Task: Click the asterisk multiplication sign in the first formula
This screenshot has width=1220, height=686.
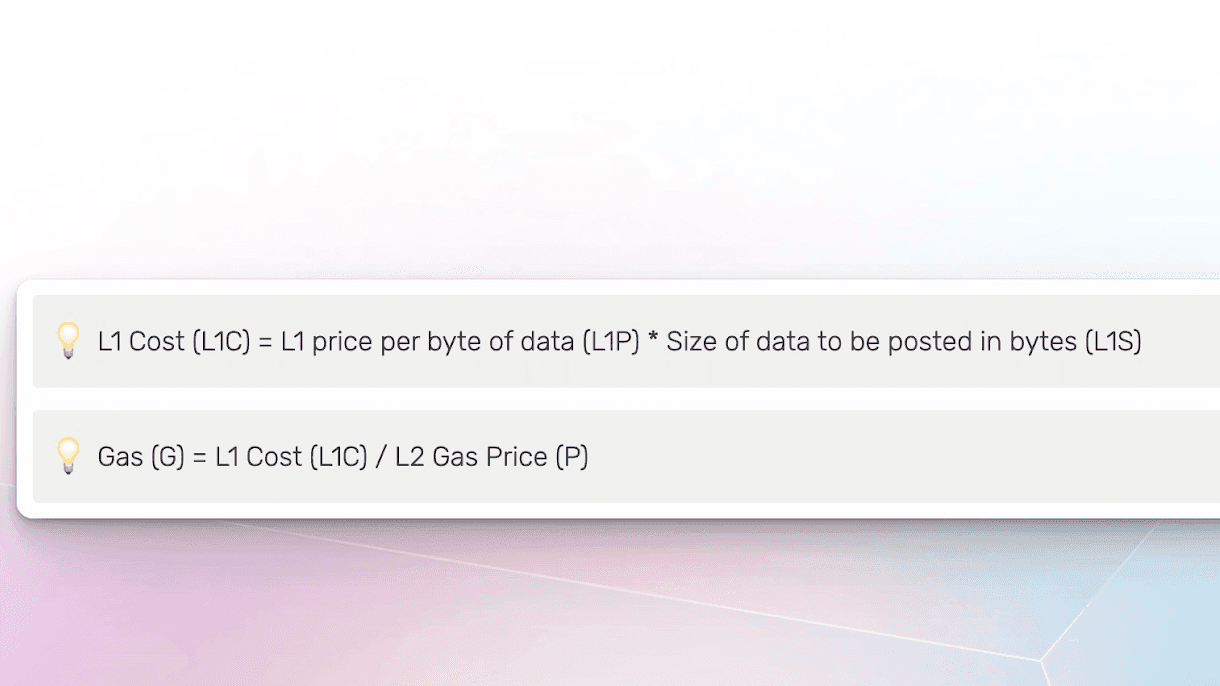Action: 654,340
